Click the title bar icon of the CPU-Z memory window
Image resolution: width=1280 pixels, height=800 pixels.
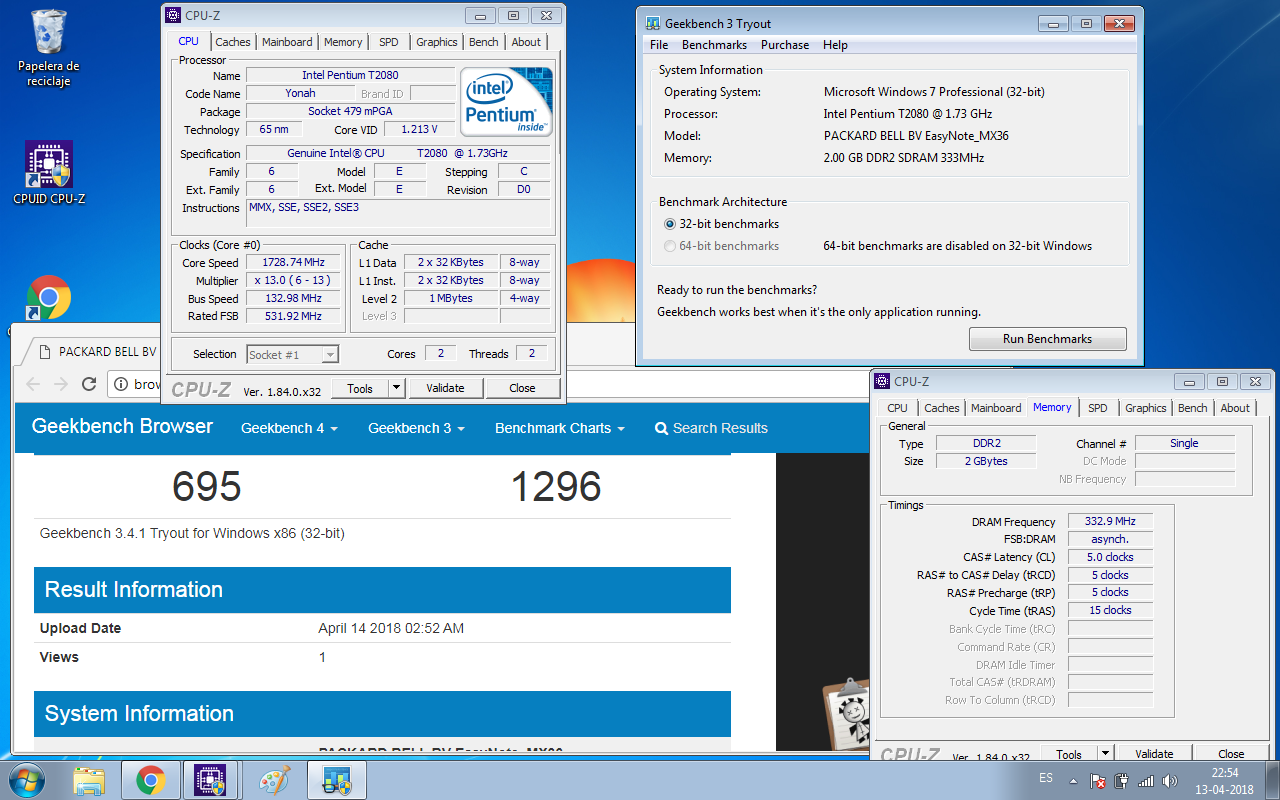[881, 381]
